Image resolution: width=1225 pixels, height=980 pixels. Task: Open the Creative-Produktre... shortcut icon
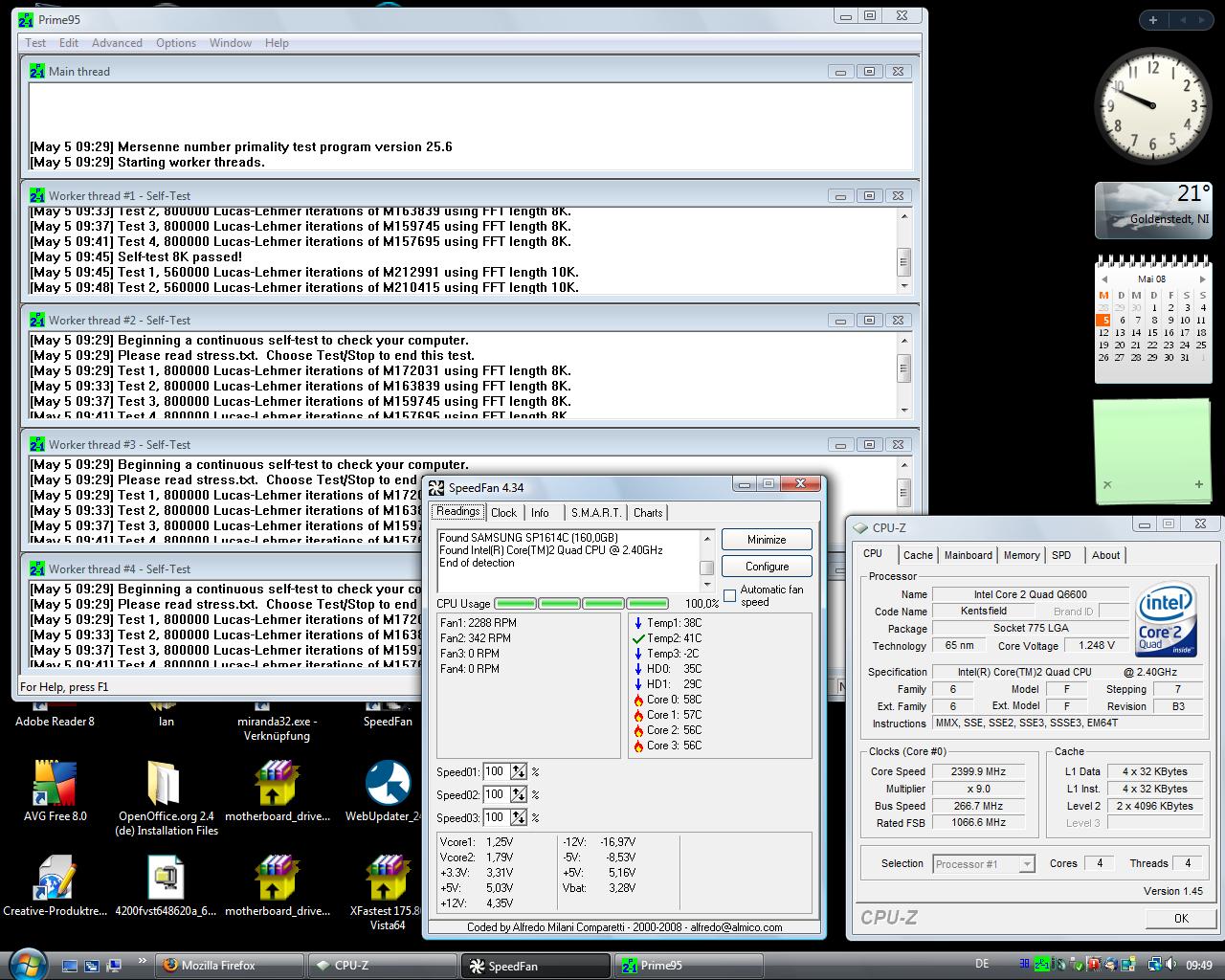coord(55,886)
